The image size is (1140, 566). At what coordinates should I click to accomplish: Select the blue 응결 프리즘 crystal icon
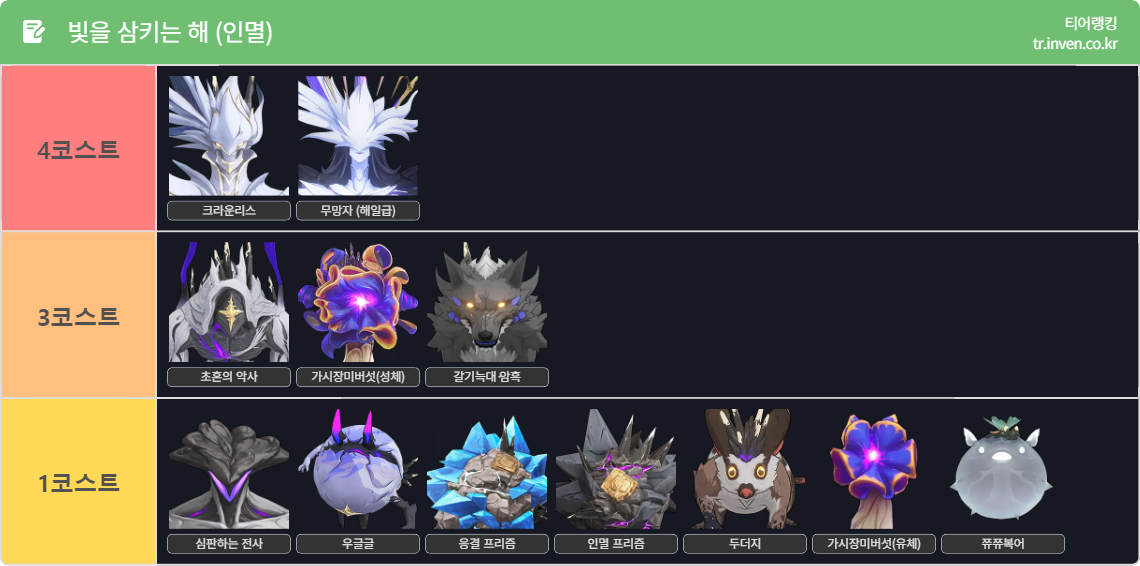(x=487, y=469)
